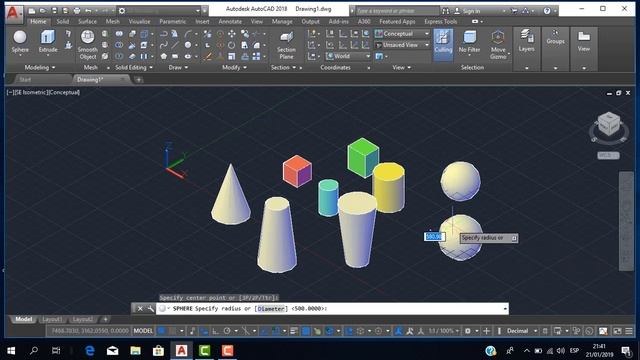The height and width of the screenshot is (360, 640).
Task: Toggle grid display in status bar
Action: click(x=162, y=331)
